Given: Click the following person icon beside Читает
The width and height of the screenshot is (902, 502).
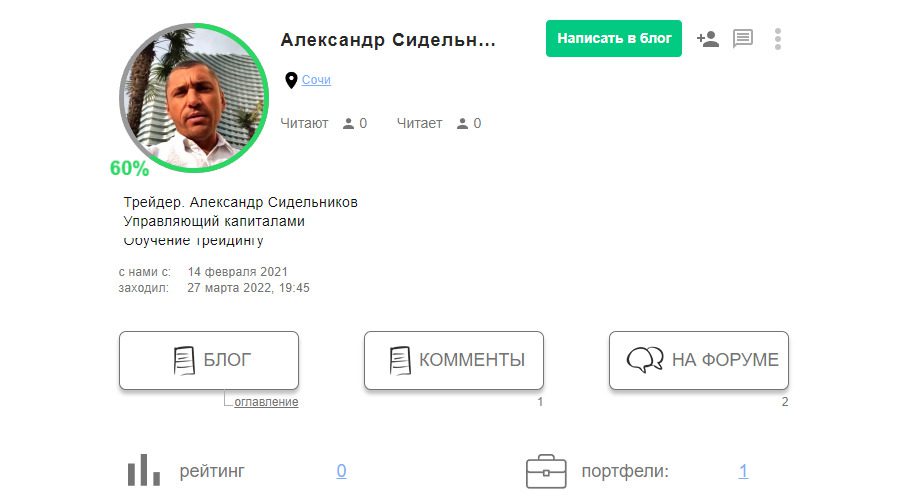Looking at the screenshot, I should coord(462,124).
